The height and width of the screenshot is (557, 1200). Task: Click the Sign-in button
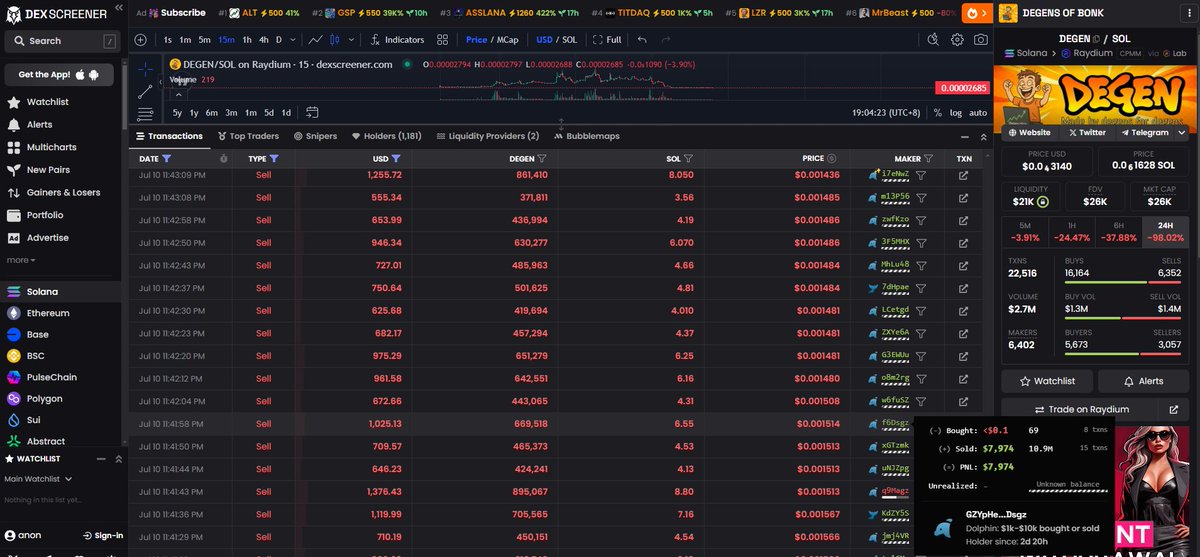(102, 536)
